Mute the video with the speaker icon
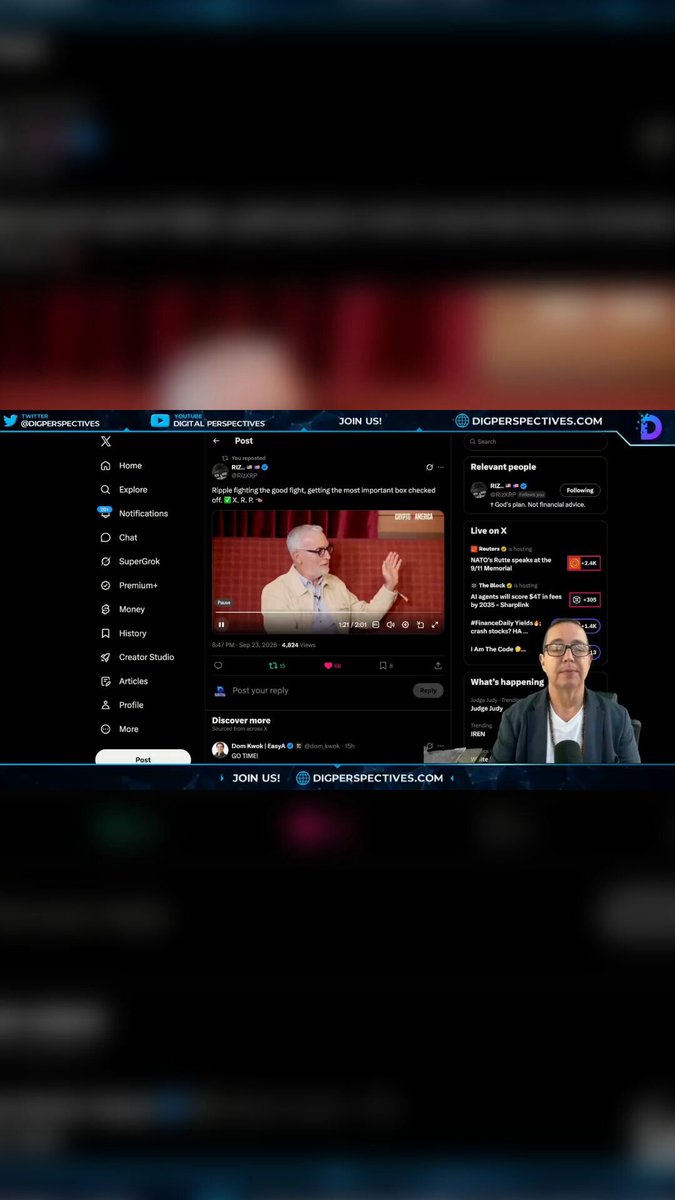This screenshot has height=1200, width=675. (390, 625)
